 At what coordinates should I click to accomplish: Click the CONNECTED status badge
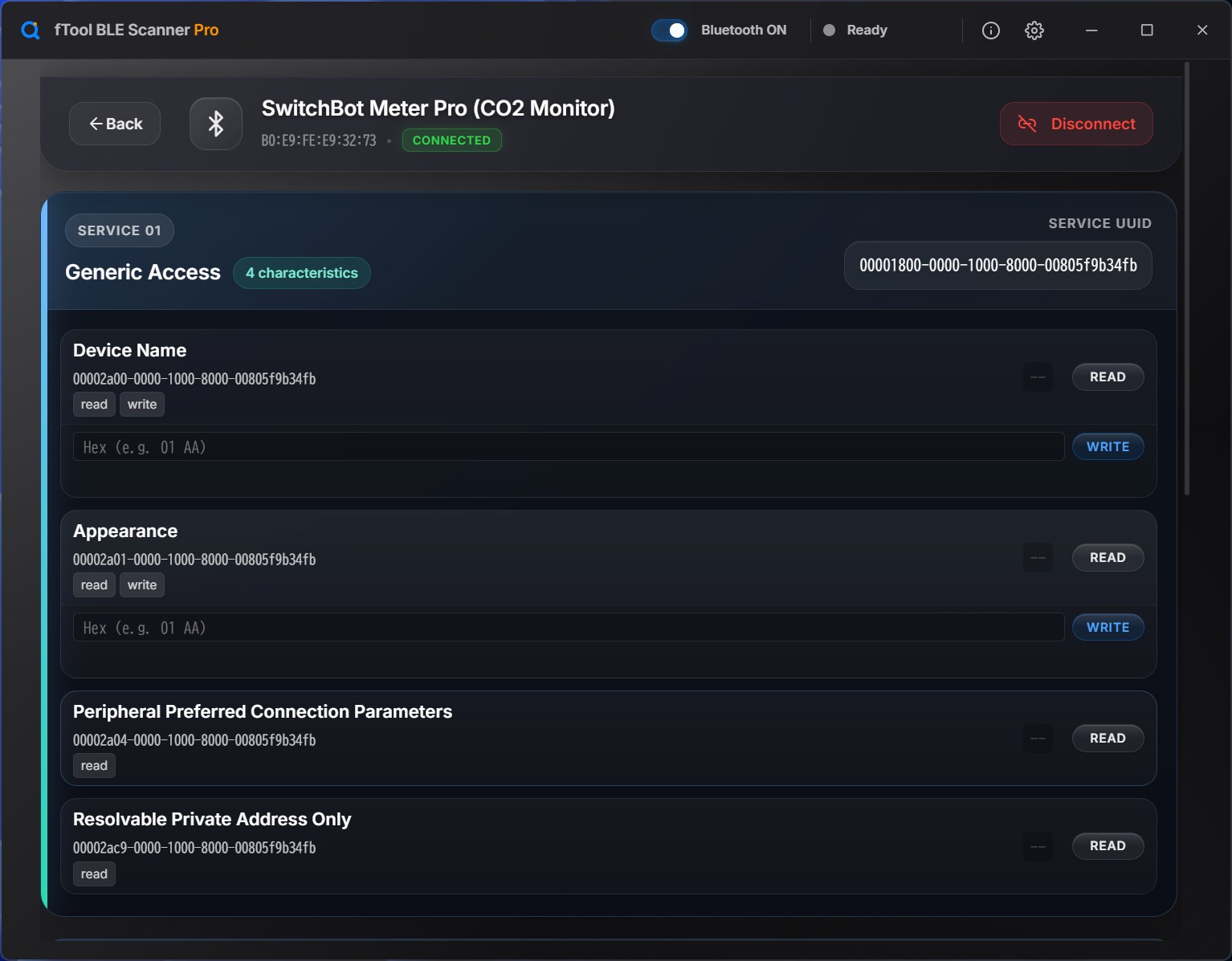(x=451, y=140)
